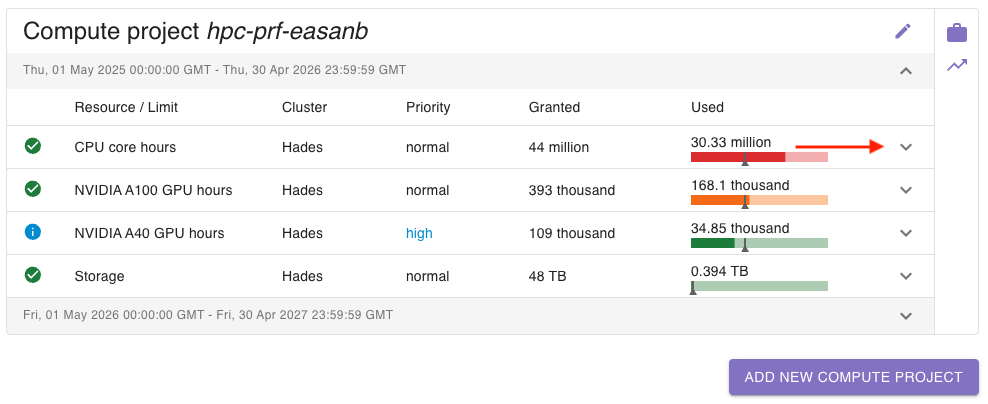Expand the NVIDIA A100 GPU hours row

tap(906, 190)
